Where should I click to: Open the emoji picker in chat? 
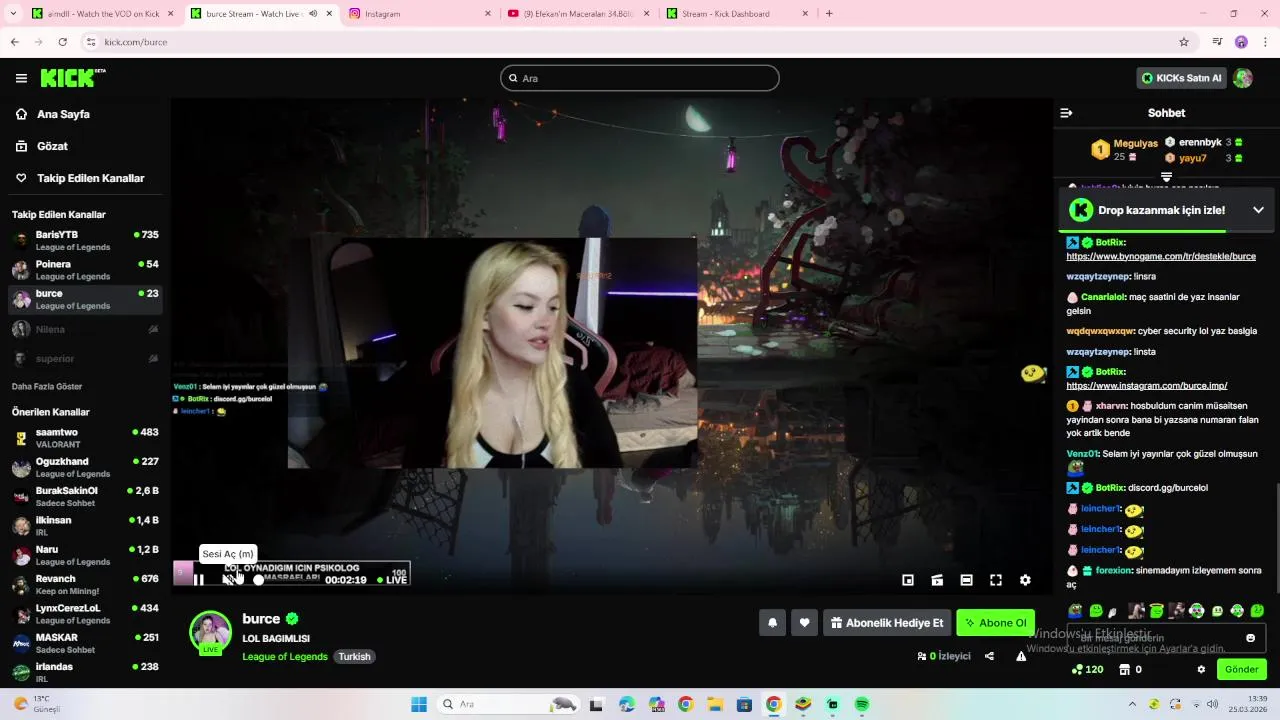coord(1250,638)
